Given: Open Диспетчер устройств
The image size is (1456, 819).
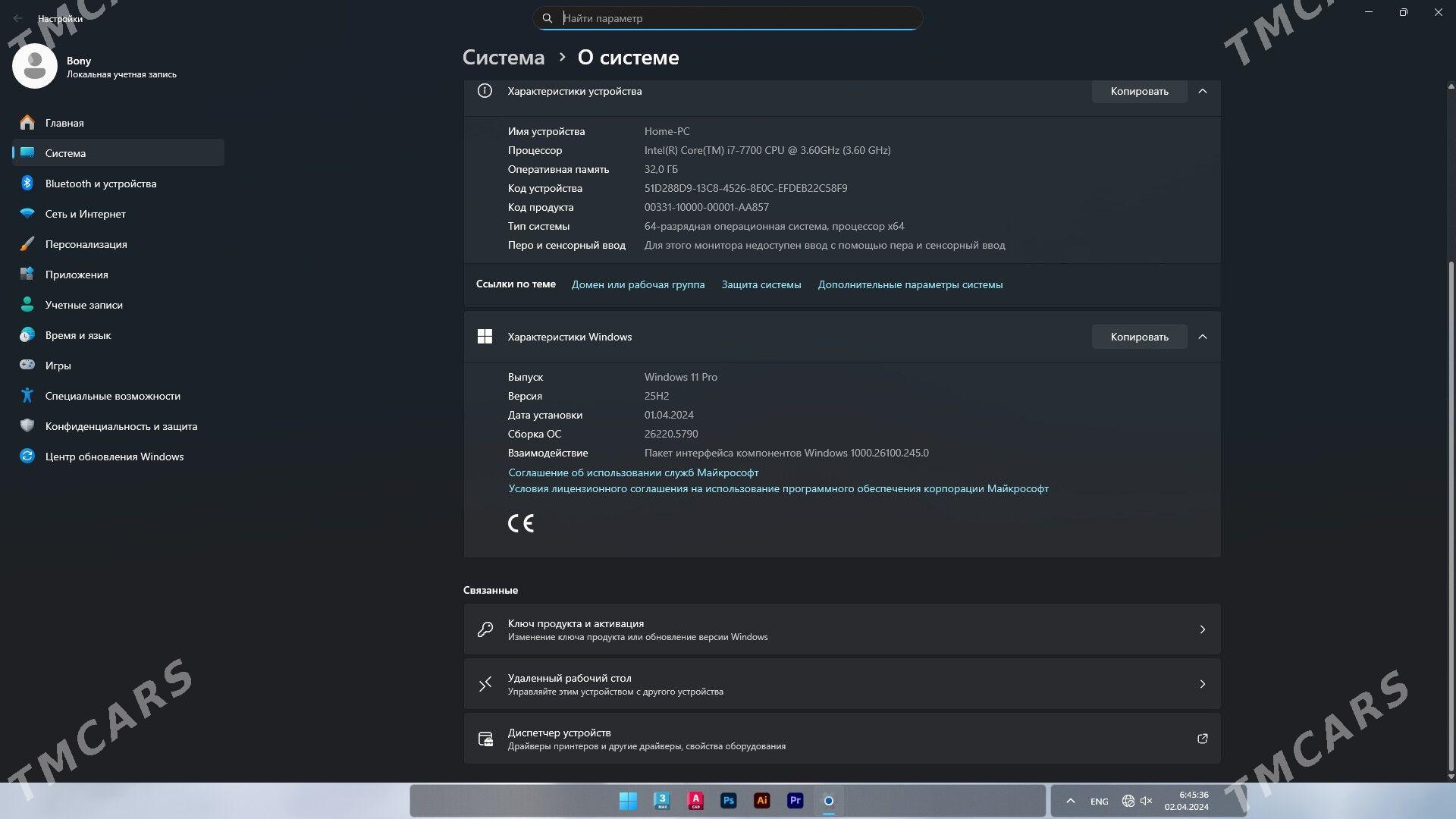Looking at the screenshot, I should 842,739.
